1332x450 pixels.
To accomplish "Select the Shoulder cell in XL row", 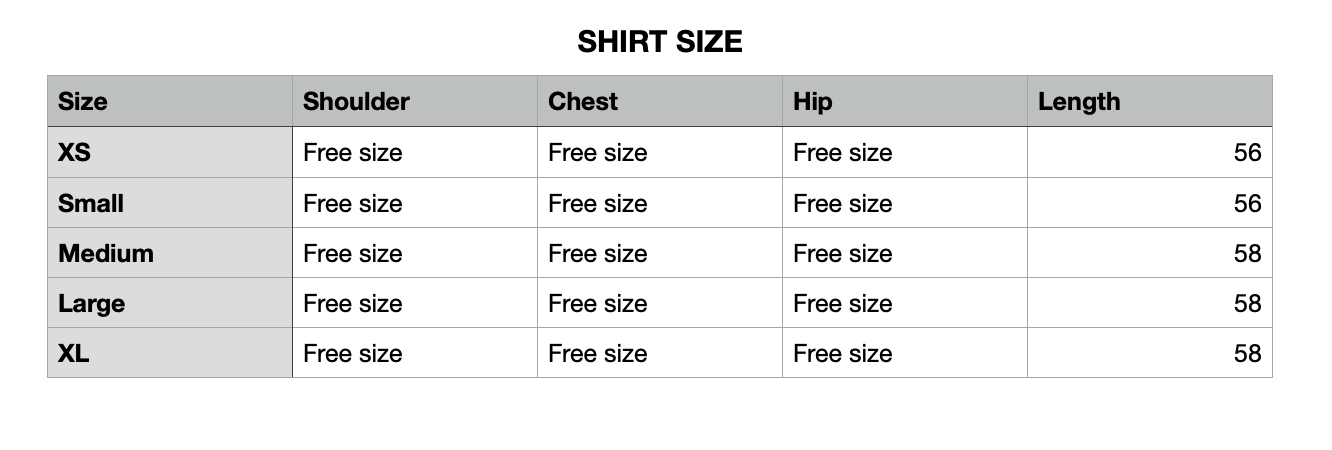I will pos(353,353).
